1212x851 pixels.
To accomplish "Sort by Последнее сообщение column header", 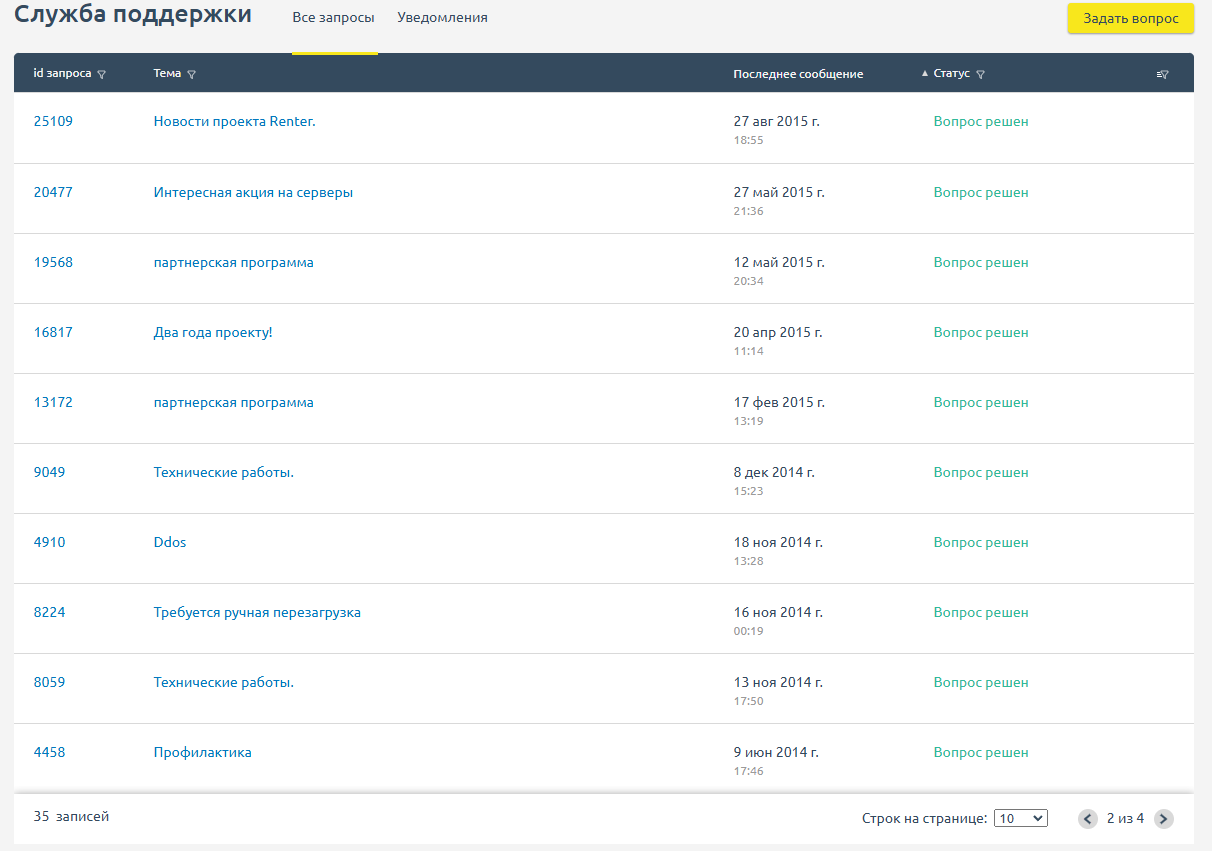I will [x=797, y=74].
